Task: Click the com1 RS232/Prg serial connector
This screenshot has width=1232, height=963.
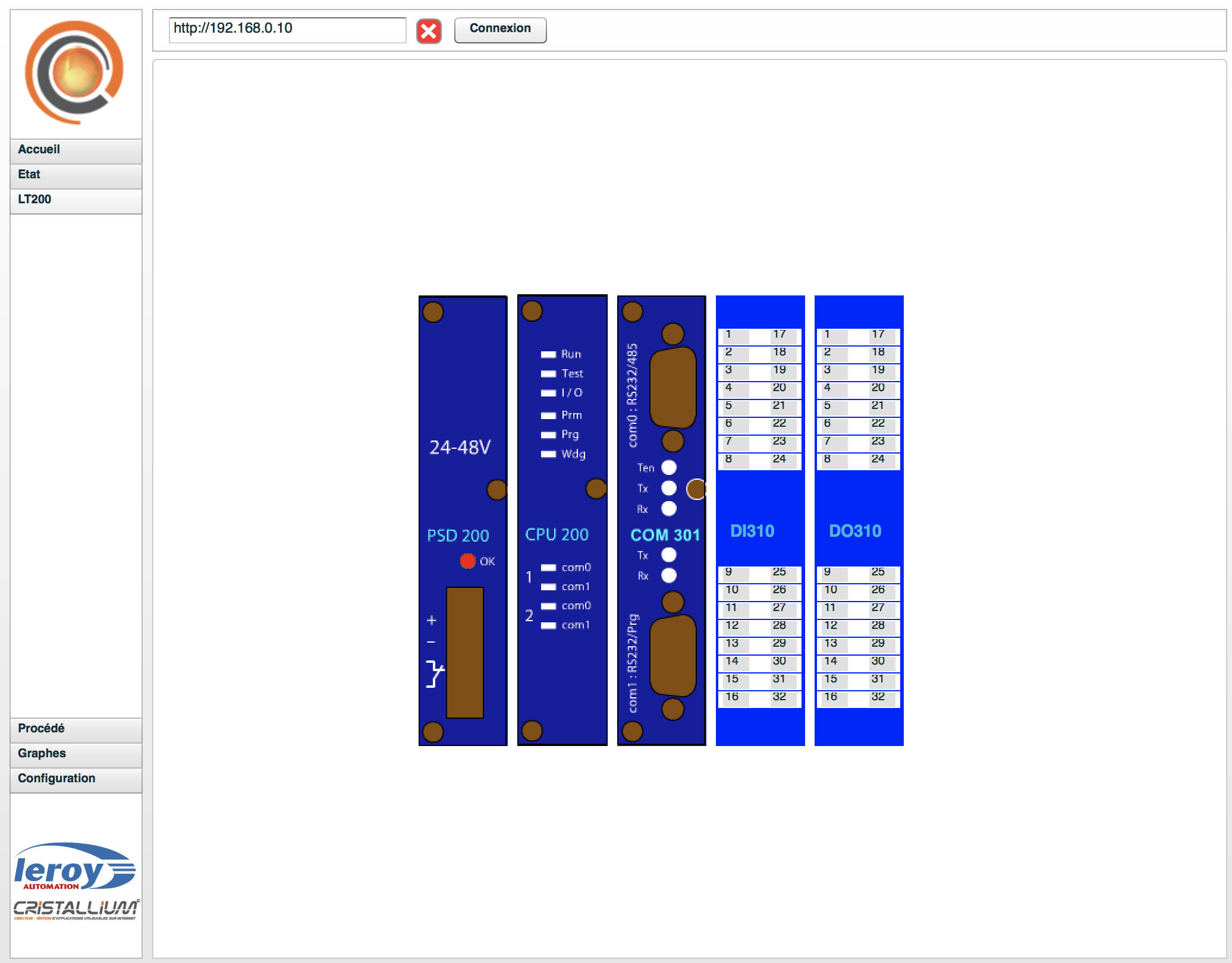Action: 673,655
